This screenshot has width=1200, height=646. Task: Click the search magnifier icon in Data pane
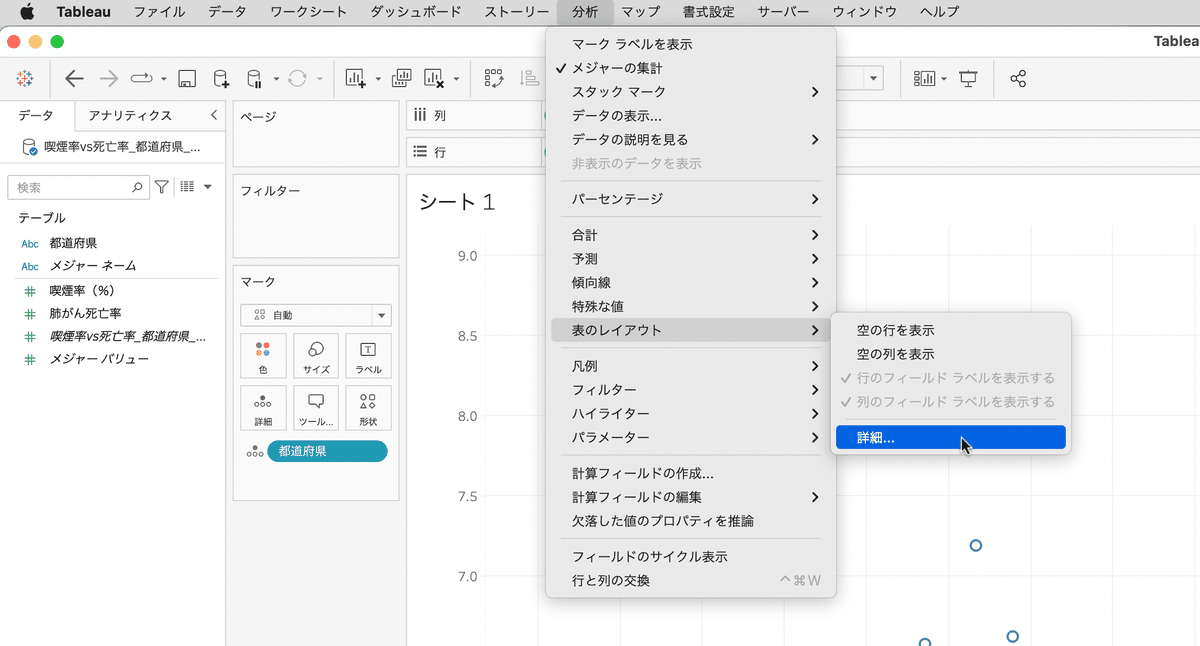(138, 187)
